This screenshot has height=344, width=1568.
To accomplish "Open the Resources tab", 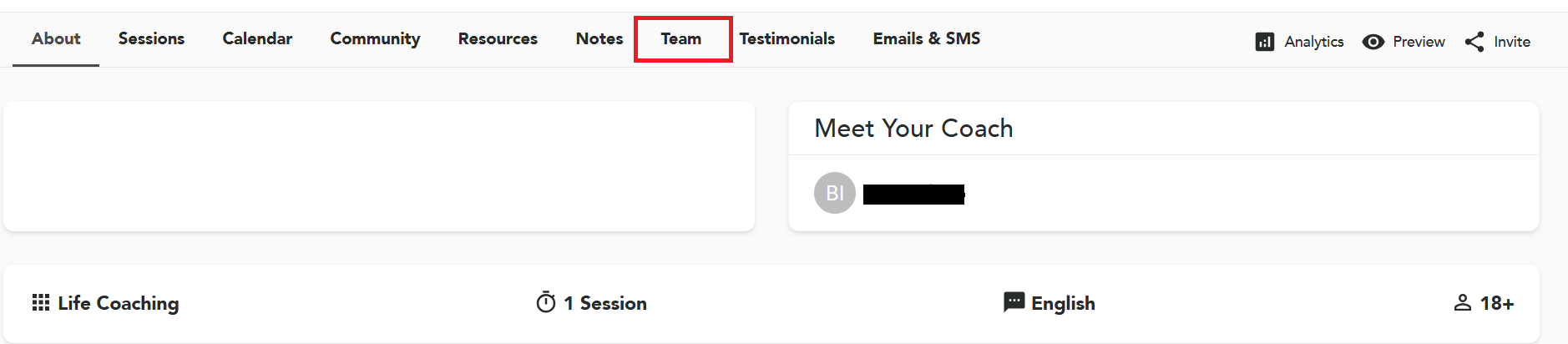I will (x=498, y=38).
